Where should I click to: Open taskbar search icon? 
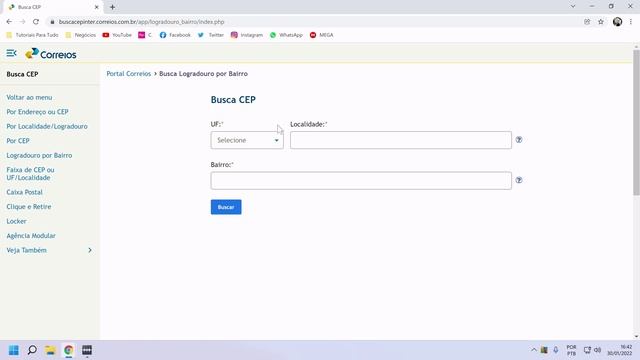pyautogui.click(x=32, y=350)
